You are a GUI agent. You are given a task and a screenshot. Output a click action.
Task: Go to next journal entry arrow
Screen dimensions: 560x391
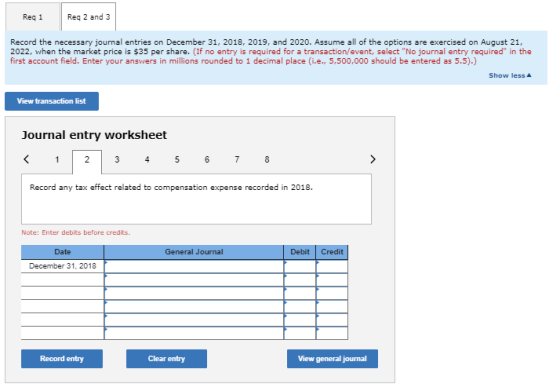pyautogui.click(x=373, y=159)
